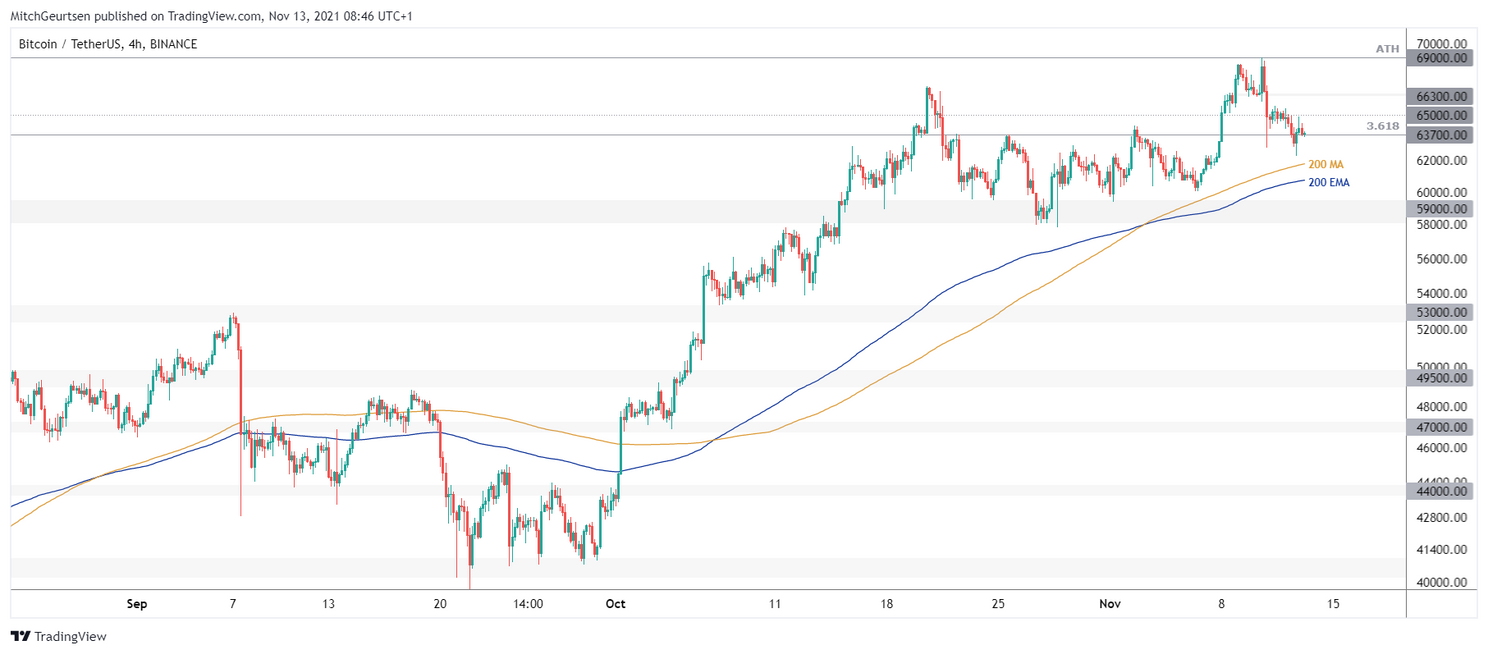Select the 59000.00 price label

coord(1441,209)
